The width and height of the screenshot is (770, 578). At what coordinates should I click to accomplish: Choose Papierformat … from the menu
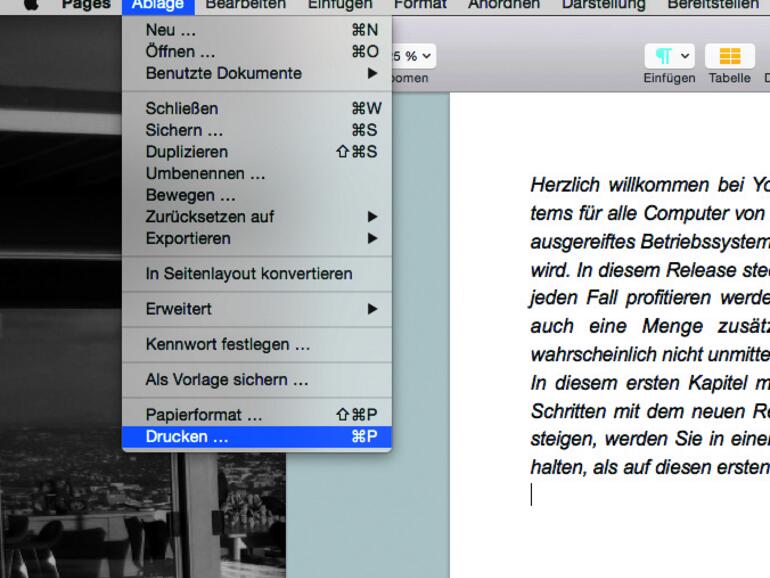(x=257, y=415)
